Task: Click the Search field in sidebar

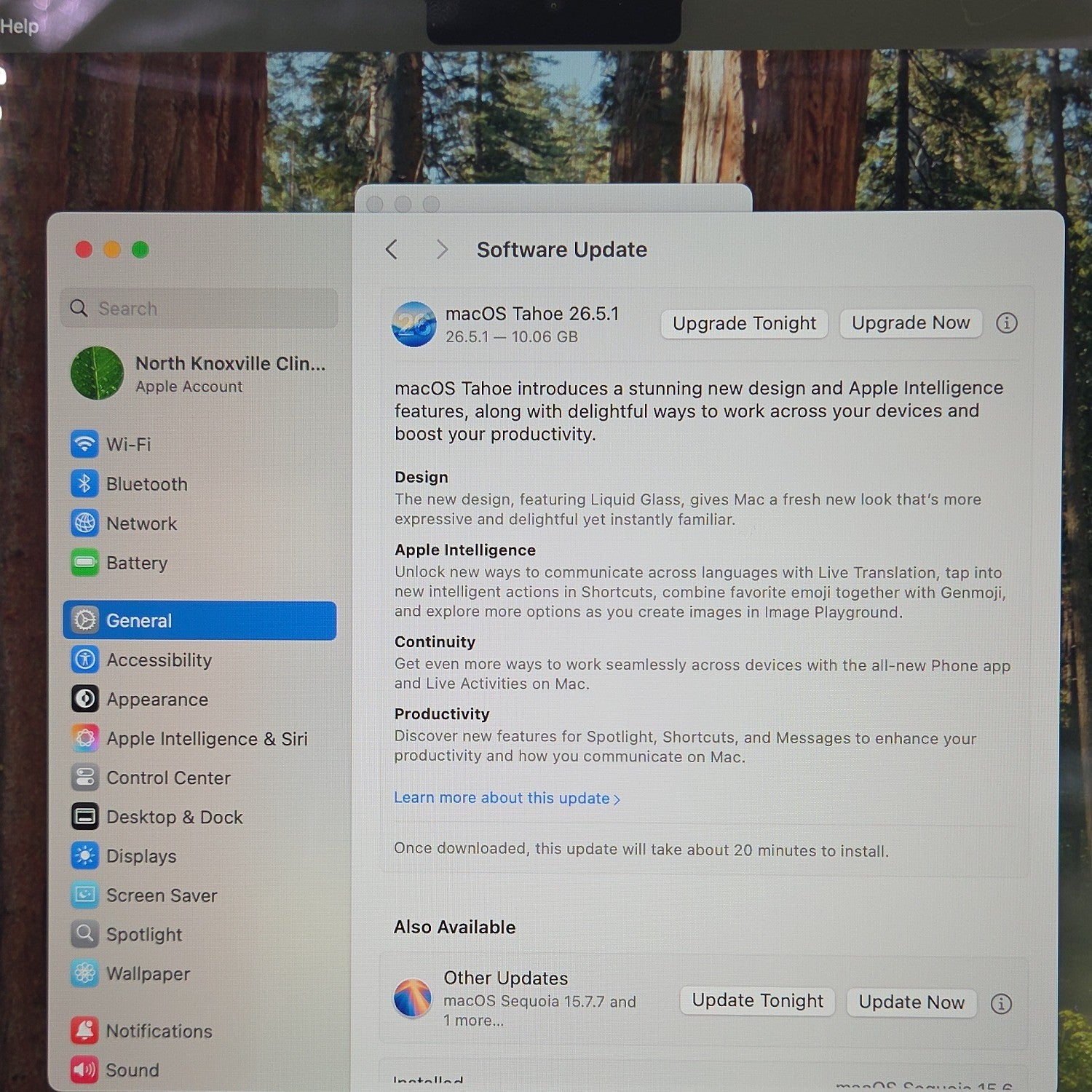Action: (x=199, y=308)
